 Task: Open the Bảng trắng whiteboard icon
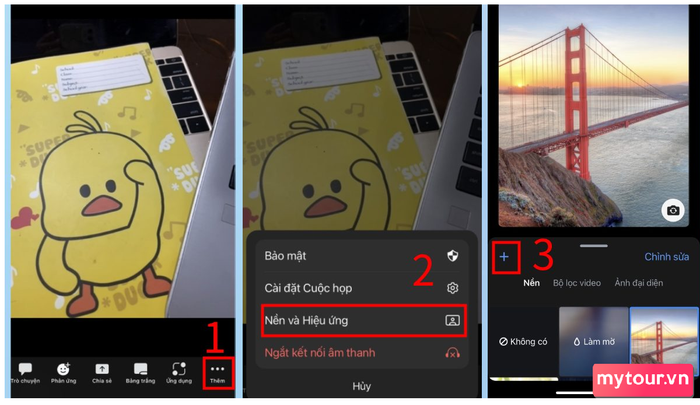141,369
